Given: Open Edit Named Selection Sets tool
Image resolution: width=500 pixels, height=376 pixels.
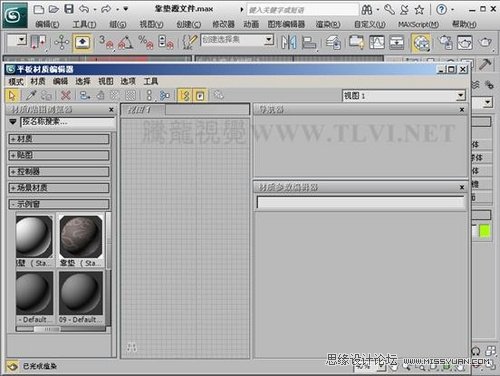Looking at the screenshot, I should [x=190, y=42].
